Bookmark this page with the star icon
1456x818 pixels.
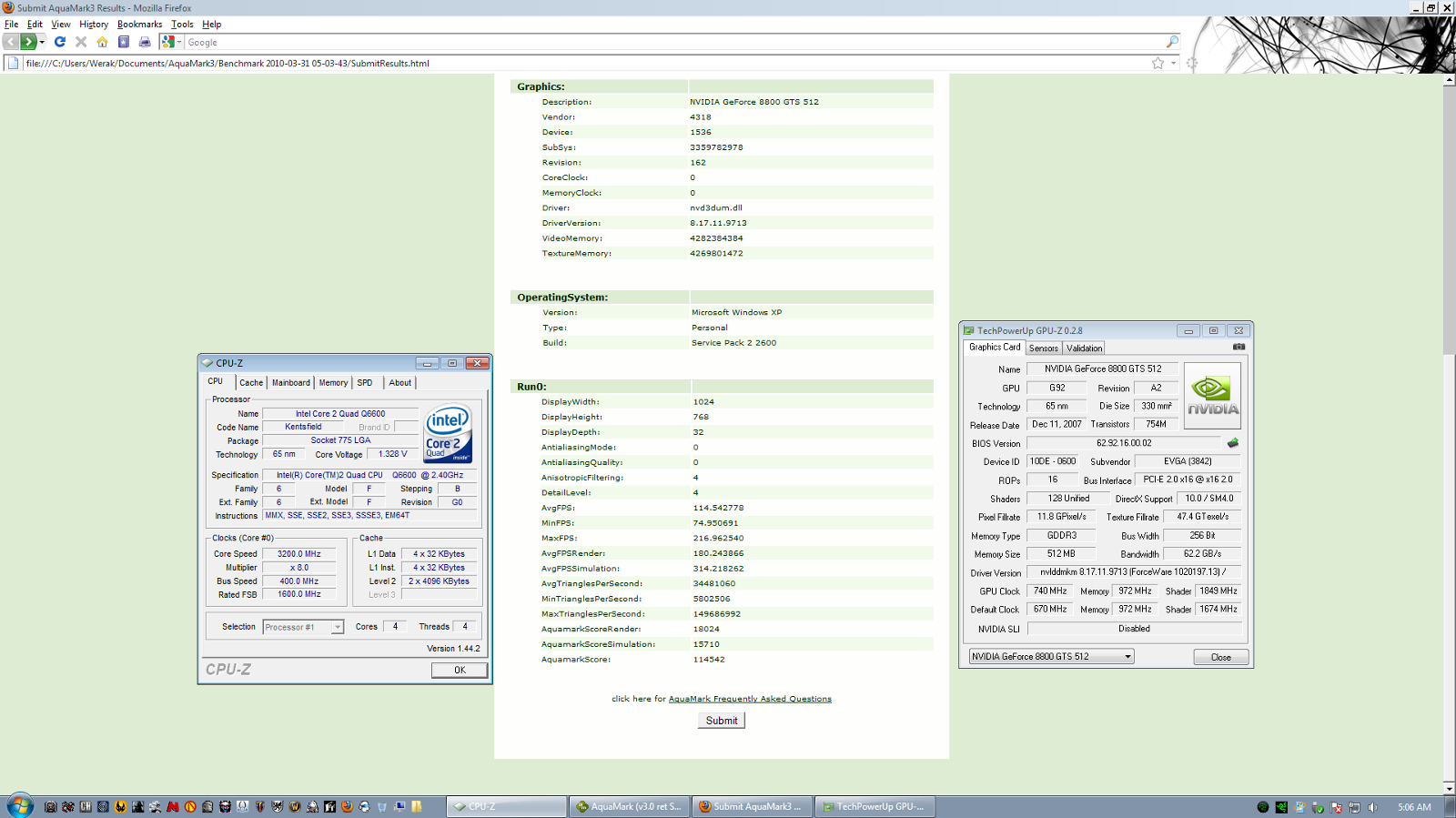1158,63
